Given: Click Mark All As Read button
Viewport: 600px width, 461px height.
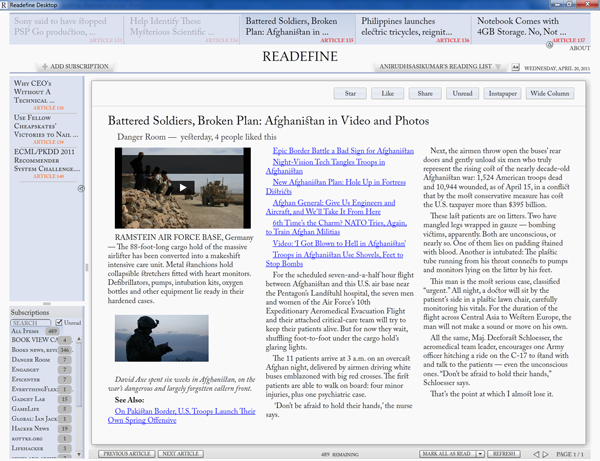Looking at the screenshot, I should [x=448, y=454].
